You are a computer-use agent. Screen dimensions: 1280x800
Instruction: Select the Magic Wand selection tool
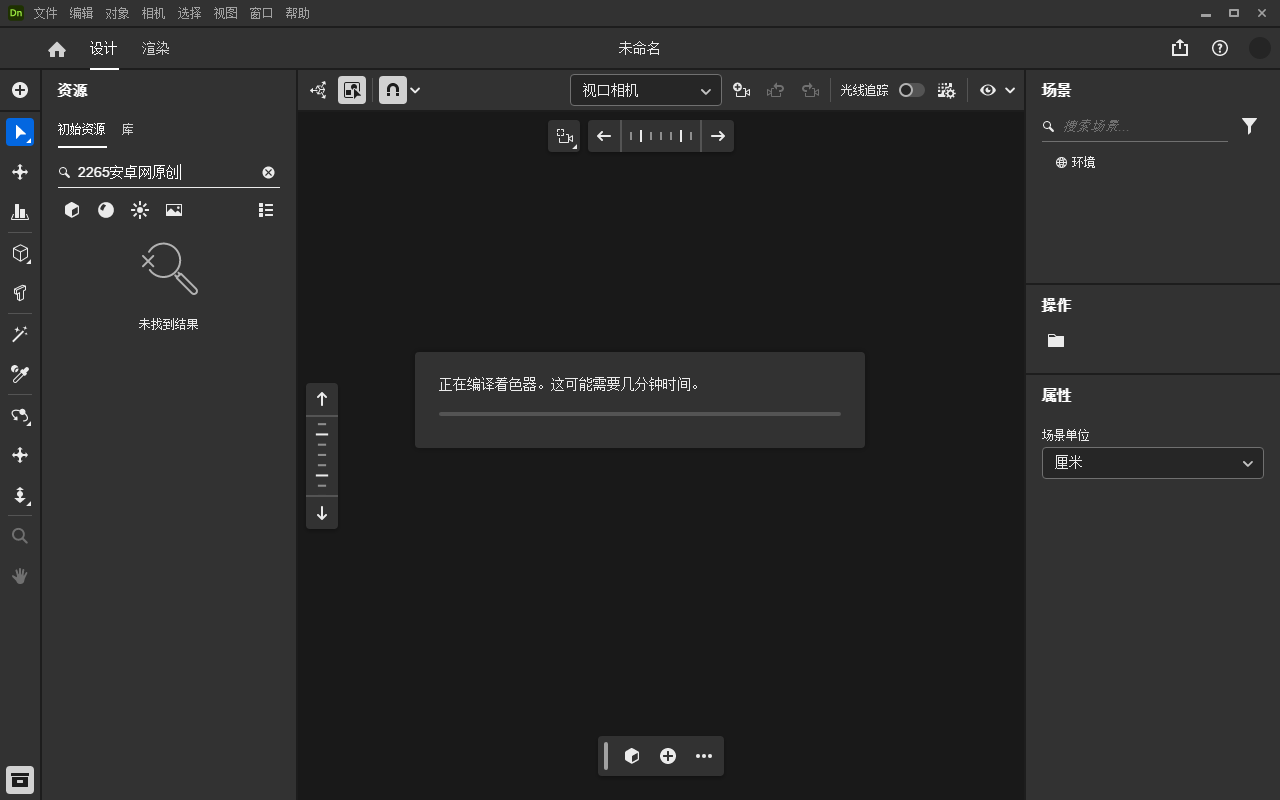click(x=20, y=333)
